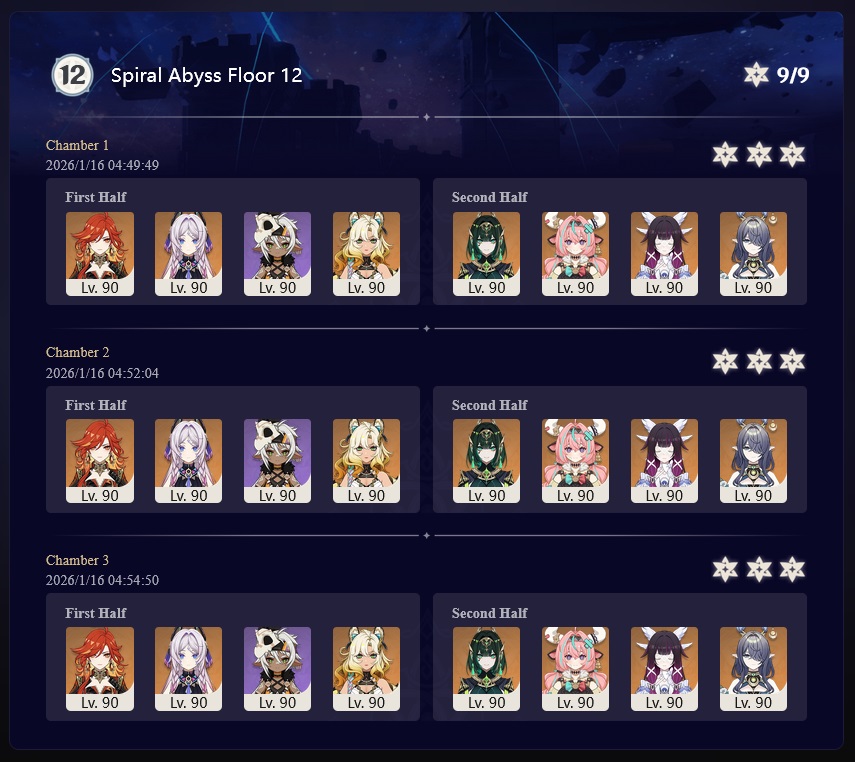Open pink-haired character portrait in Chamber 1

pyautogui.click(x=575, y=254)
